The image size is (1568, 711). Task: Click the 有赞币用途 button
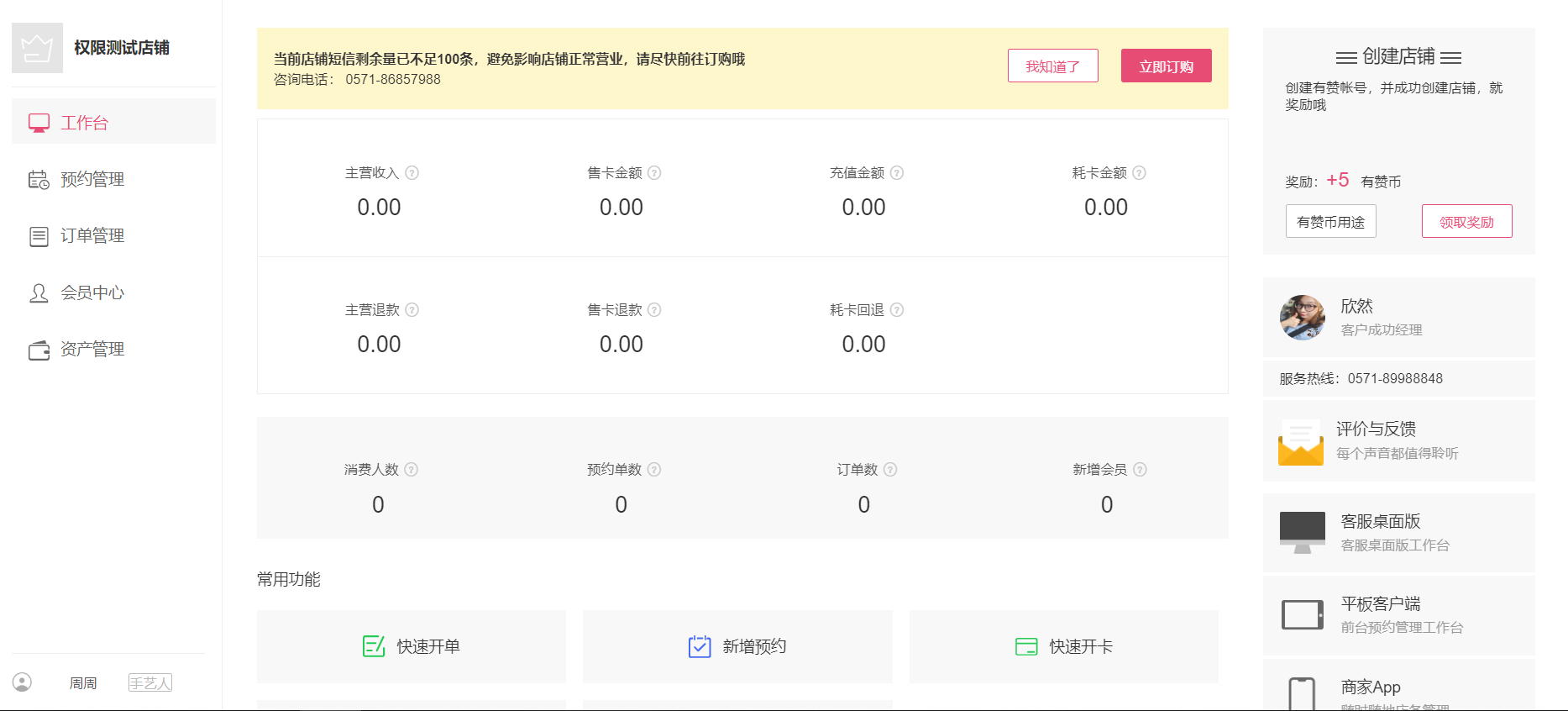(1330, 222)
